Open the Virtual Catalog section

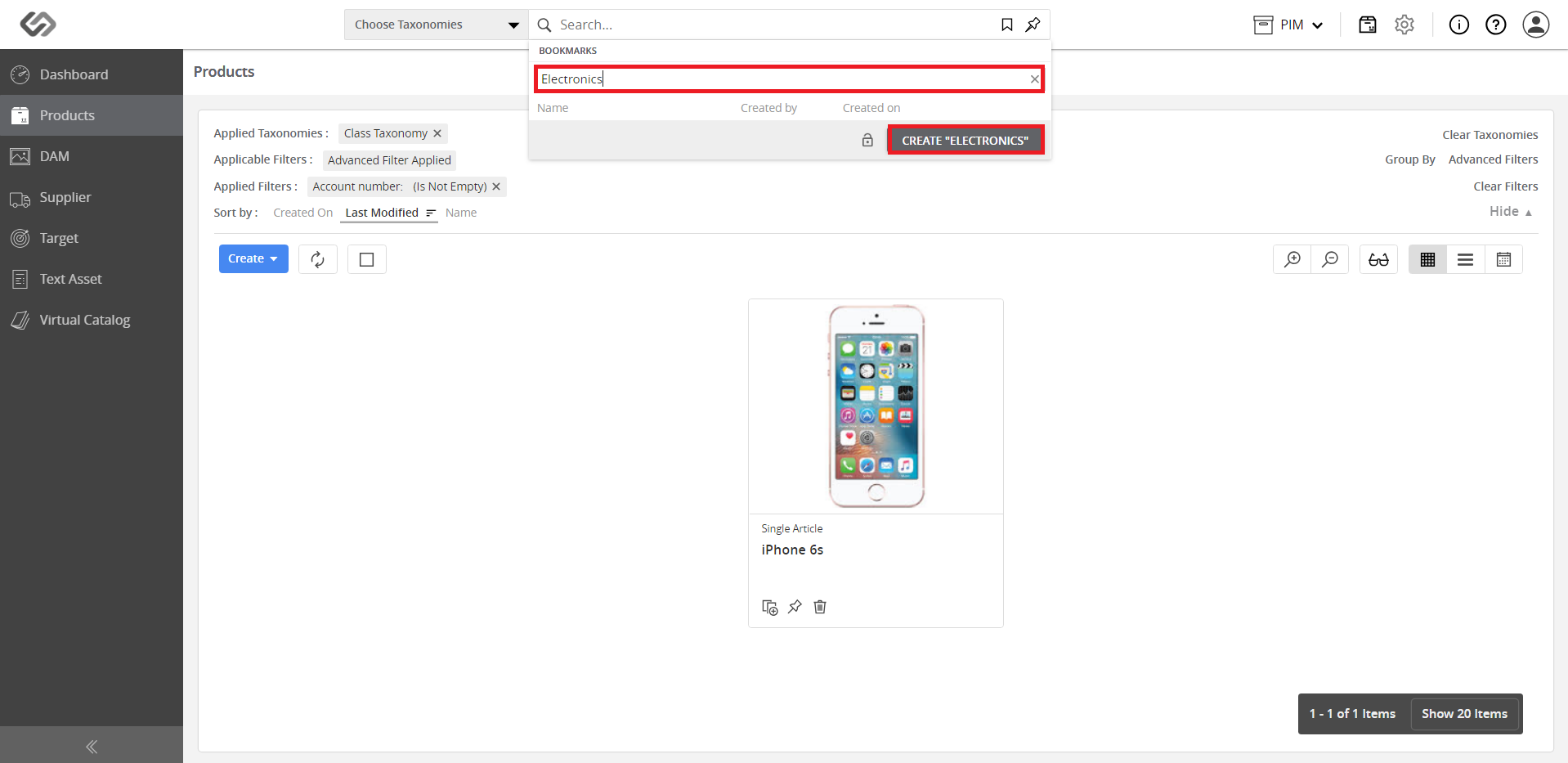click(x=92, y=320)
